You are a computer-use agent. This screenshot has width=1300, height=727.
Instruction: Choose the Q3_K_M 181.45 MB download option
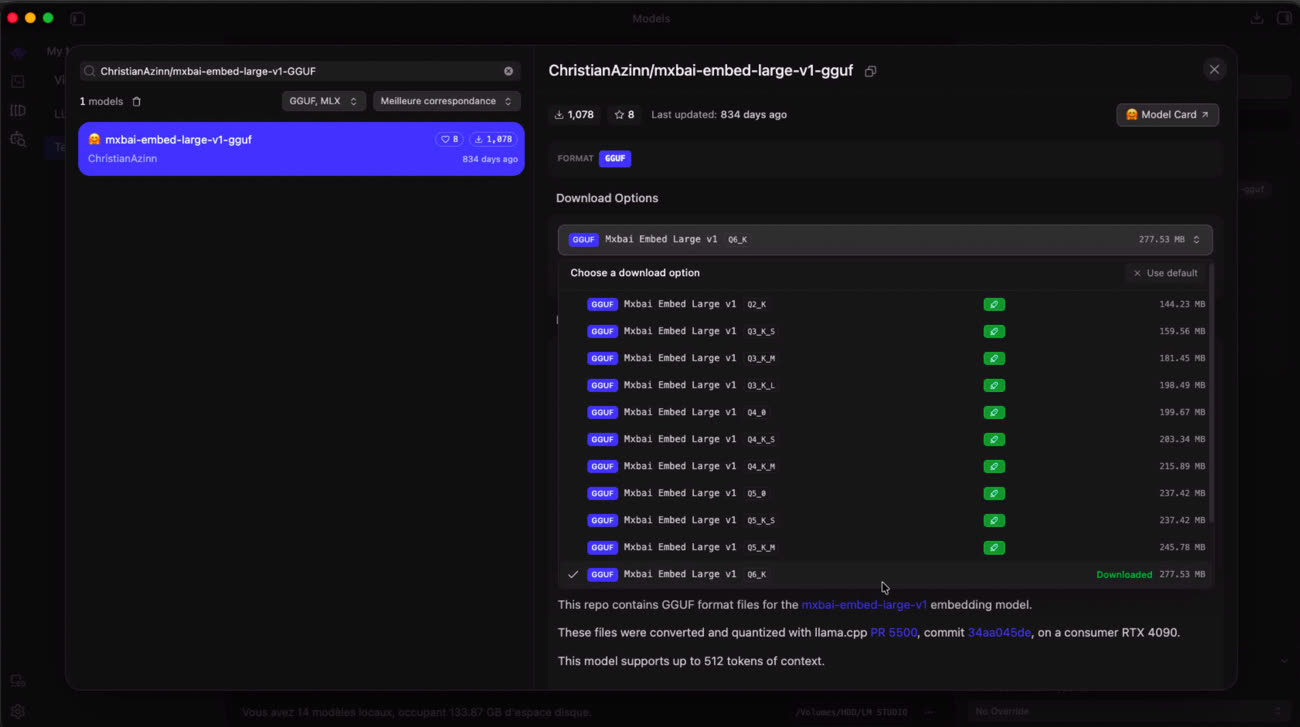[x=885, y=358]
